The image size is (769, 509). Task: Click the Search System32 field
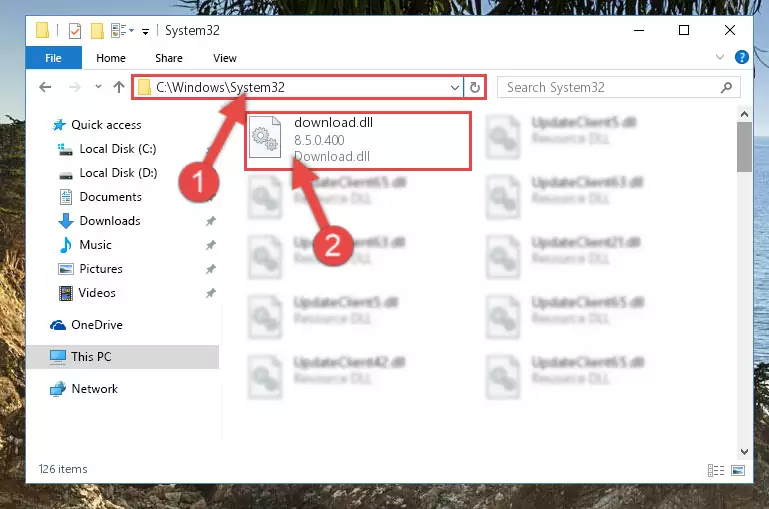618,87
